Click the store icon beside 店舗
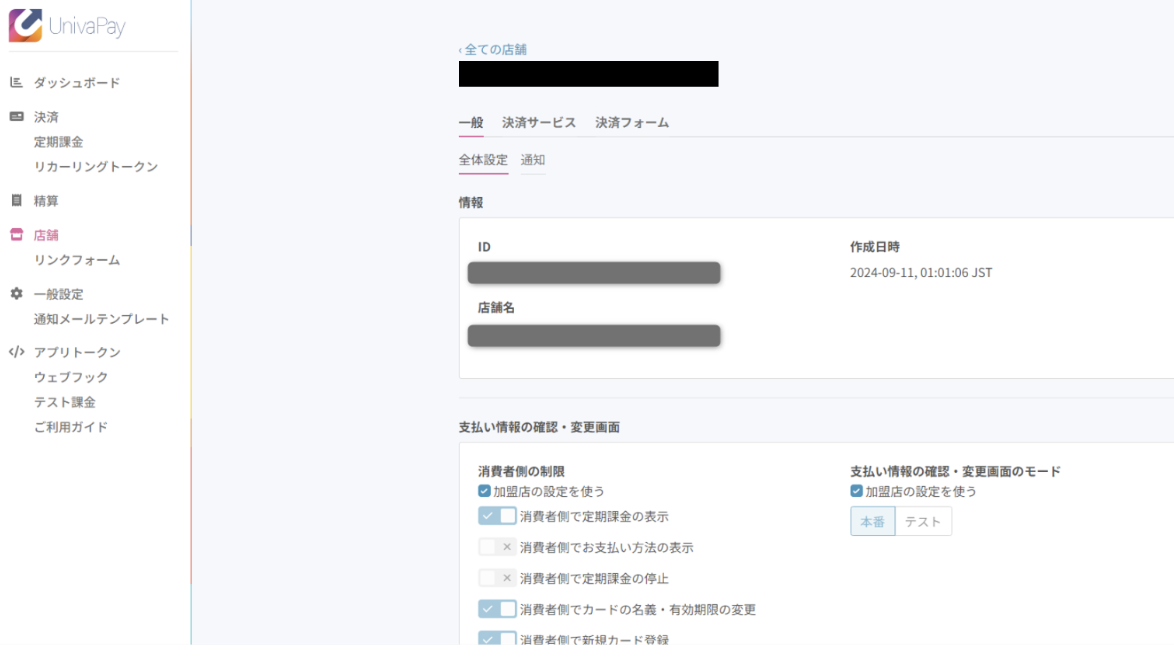Screen dimensions: 1174x664 pos(16,235)
